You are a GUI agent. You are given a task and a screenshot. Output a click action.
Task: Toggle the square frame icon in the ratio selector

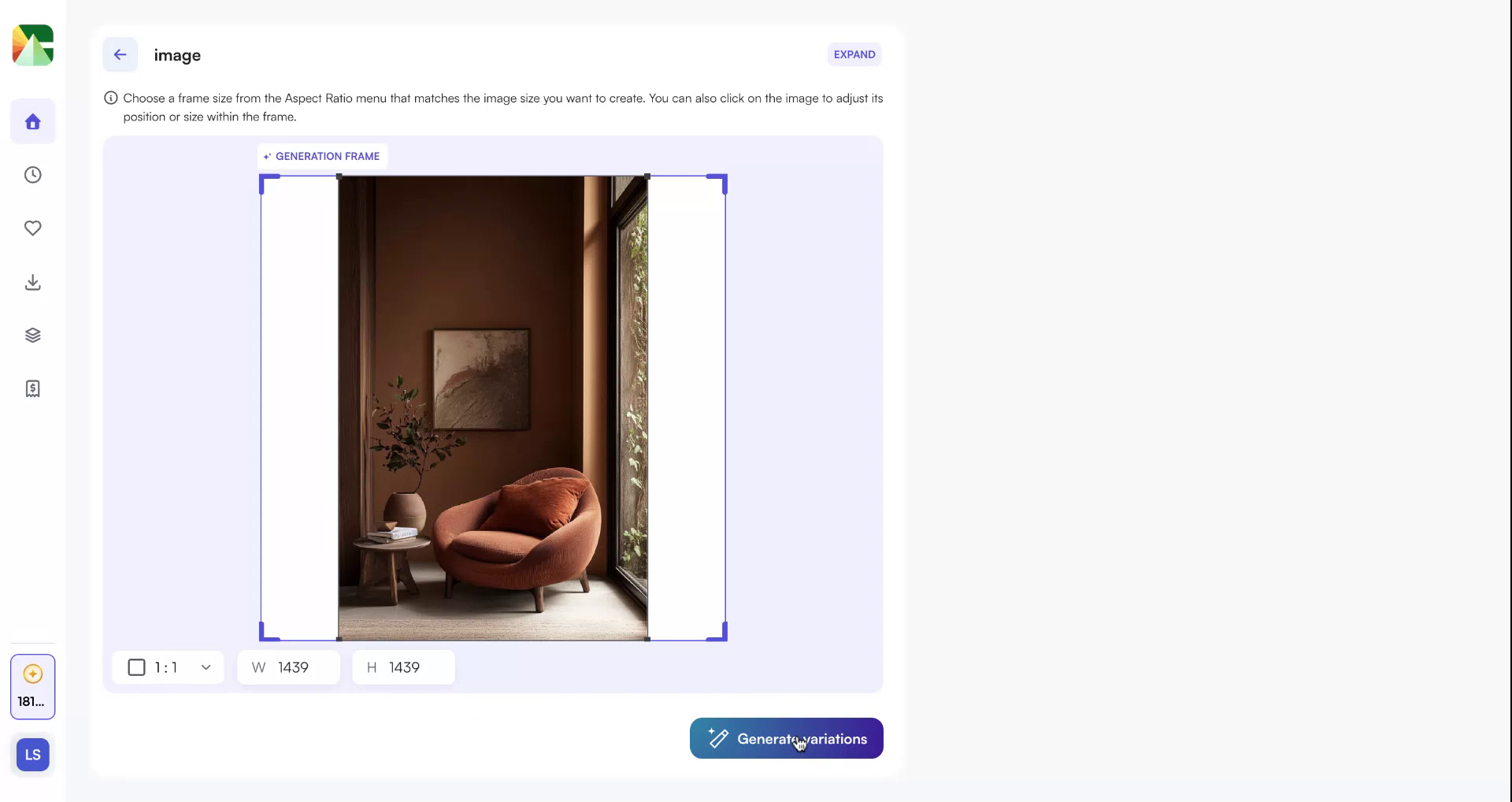pos(136,667)
